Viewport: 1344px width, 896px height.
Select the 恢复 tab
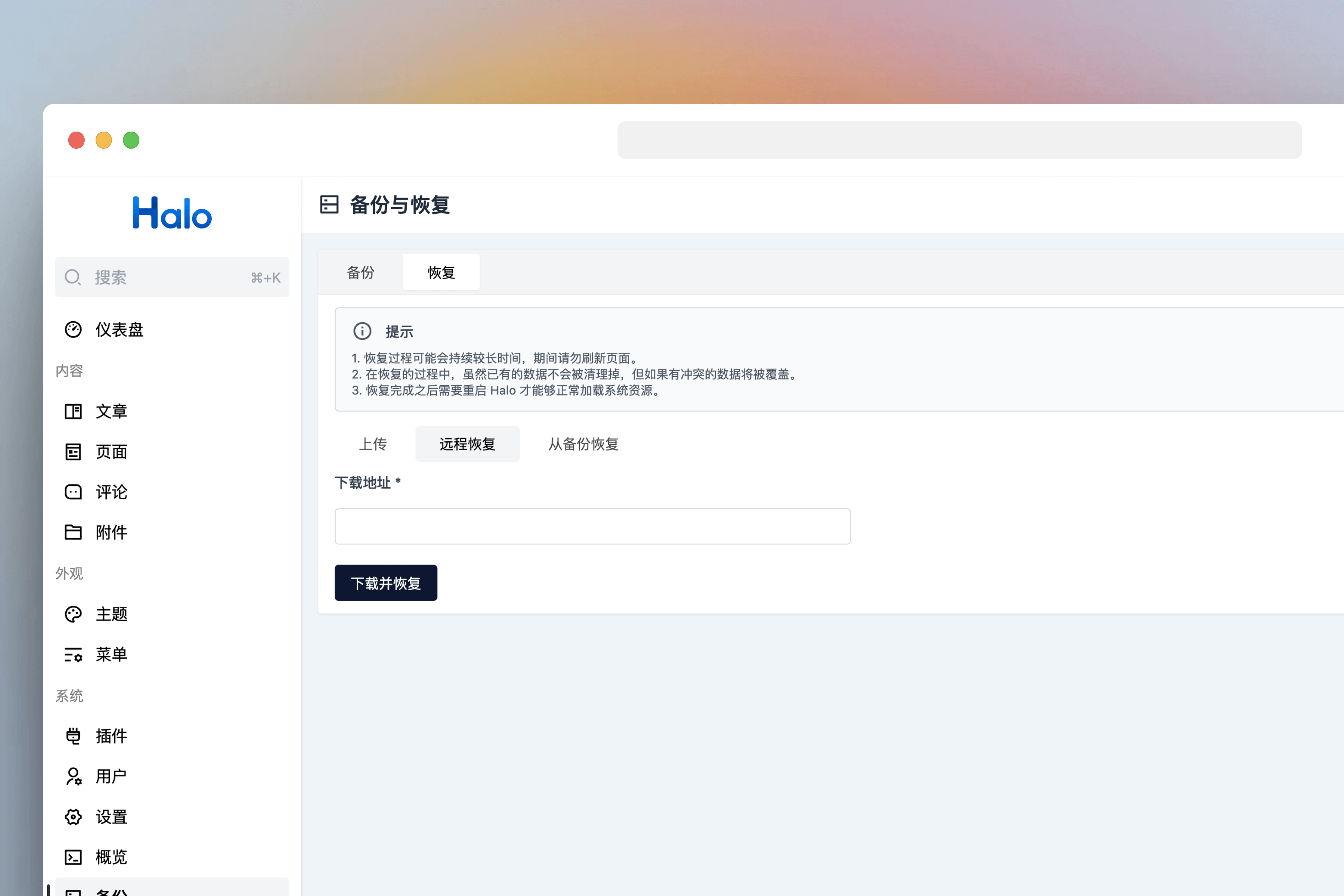click(441, 273)
